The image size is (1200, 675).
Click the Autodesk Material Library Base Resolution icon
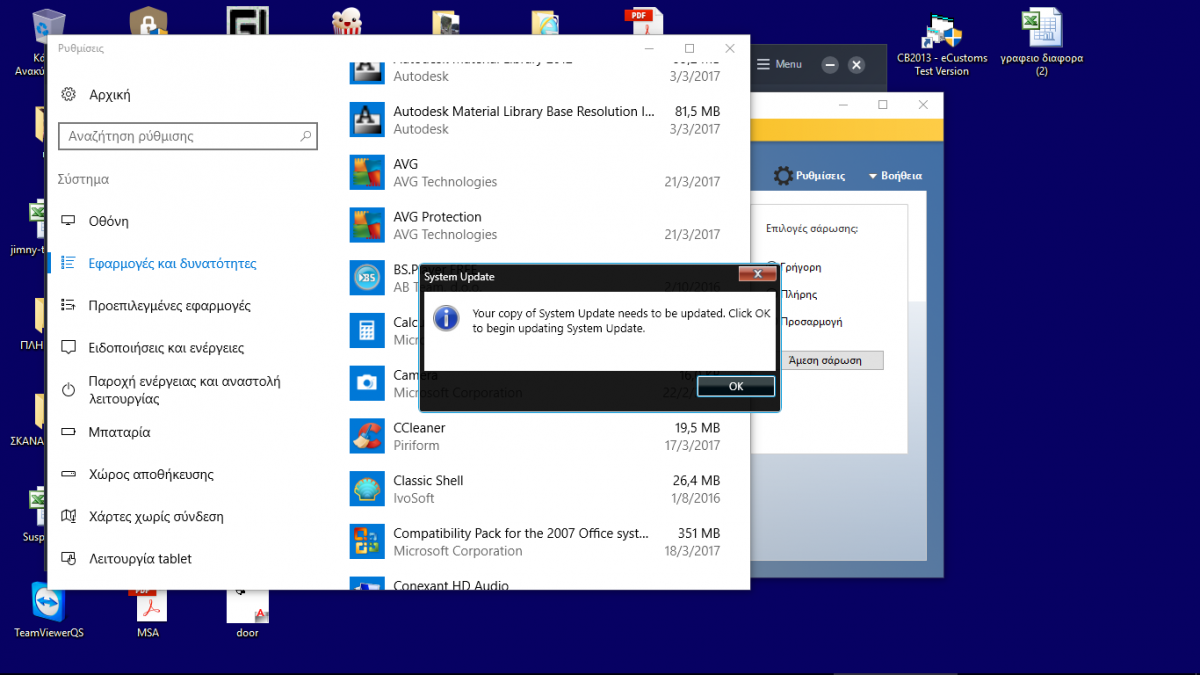[367, 120]
